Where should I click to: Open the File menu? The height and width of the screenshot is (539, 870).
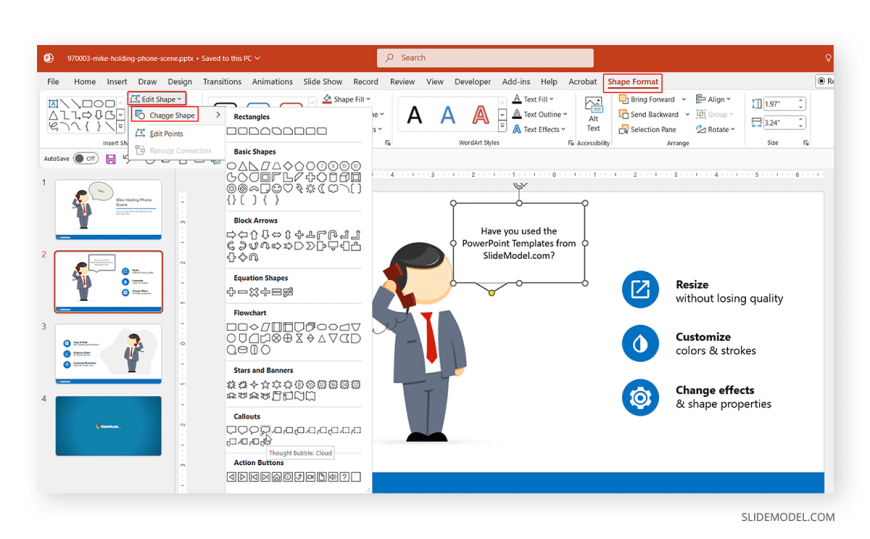coord(53,82)
